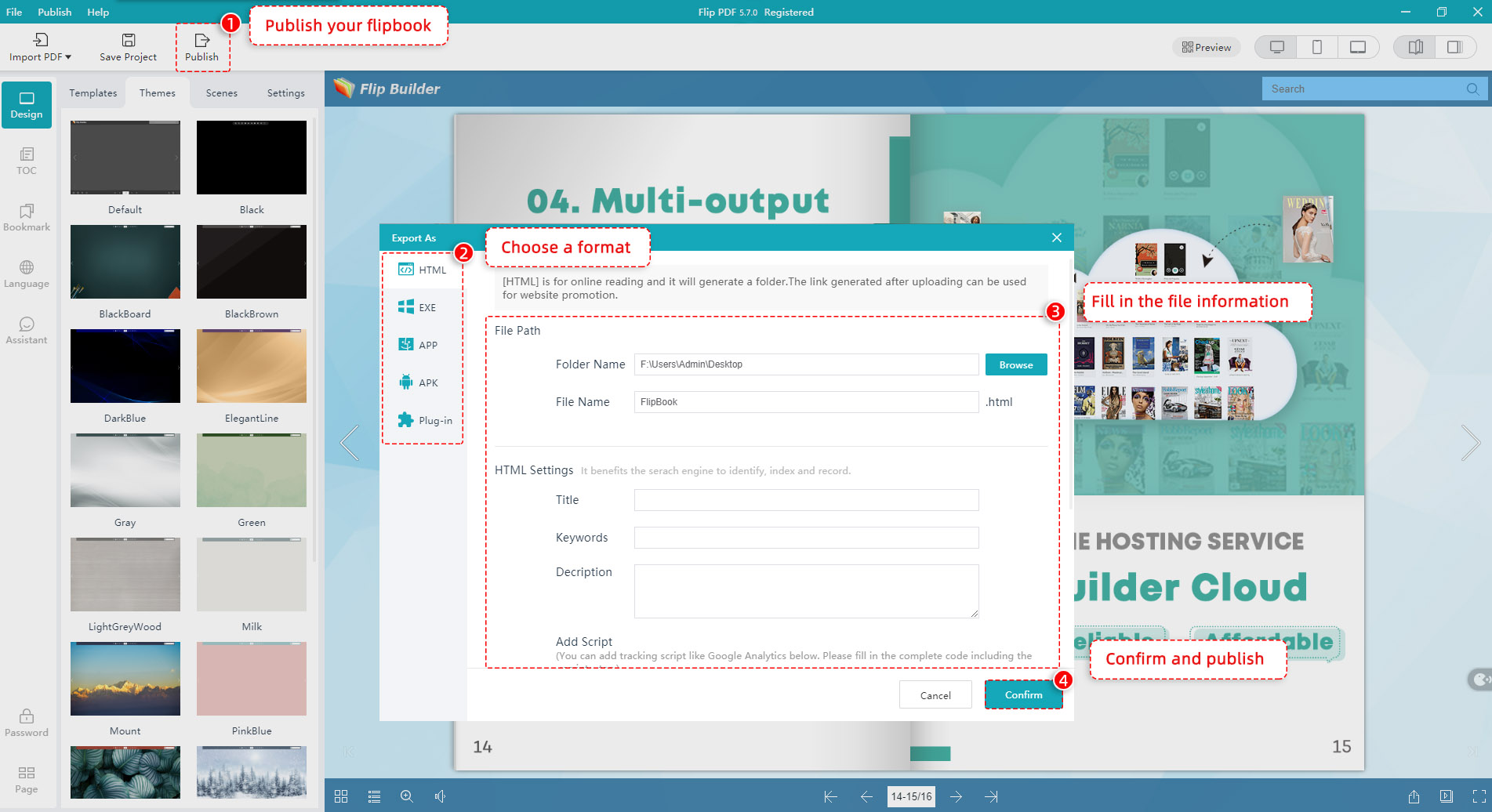
Task: Select HTML export format
Action: pyautogui.click(x=424, y=270)
